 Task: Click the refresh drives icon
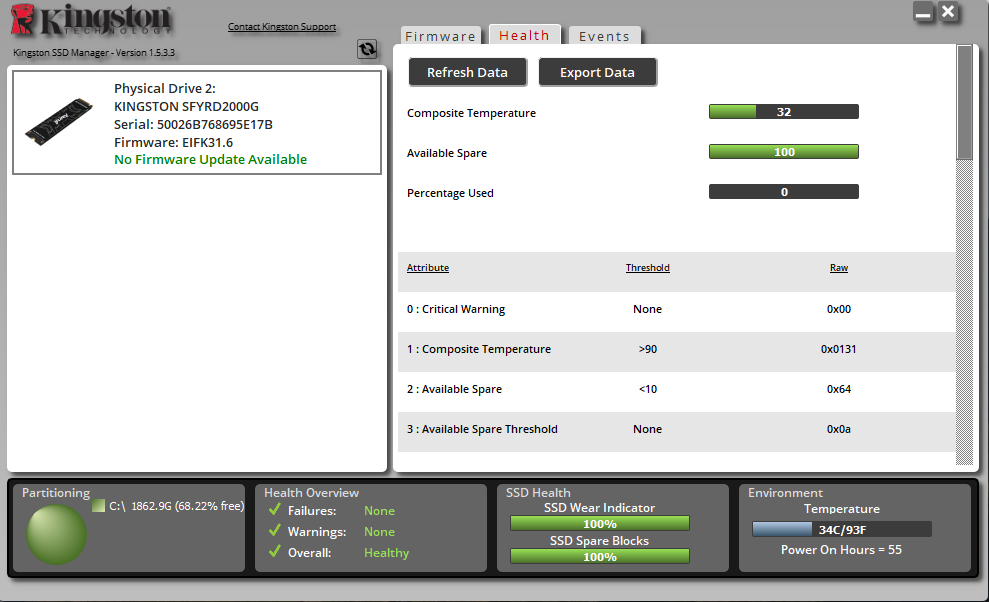coord(367,49)
